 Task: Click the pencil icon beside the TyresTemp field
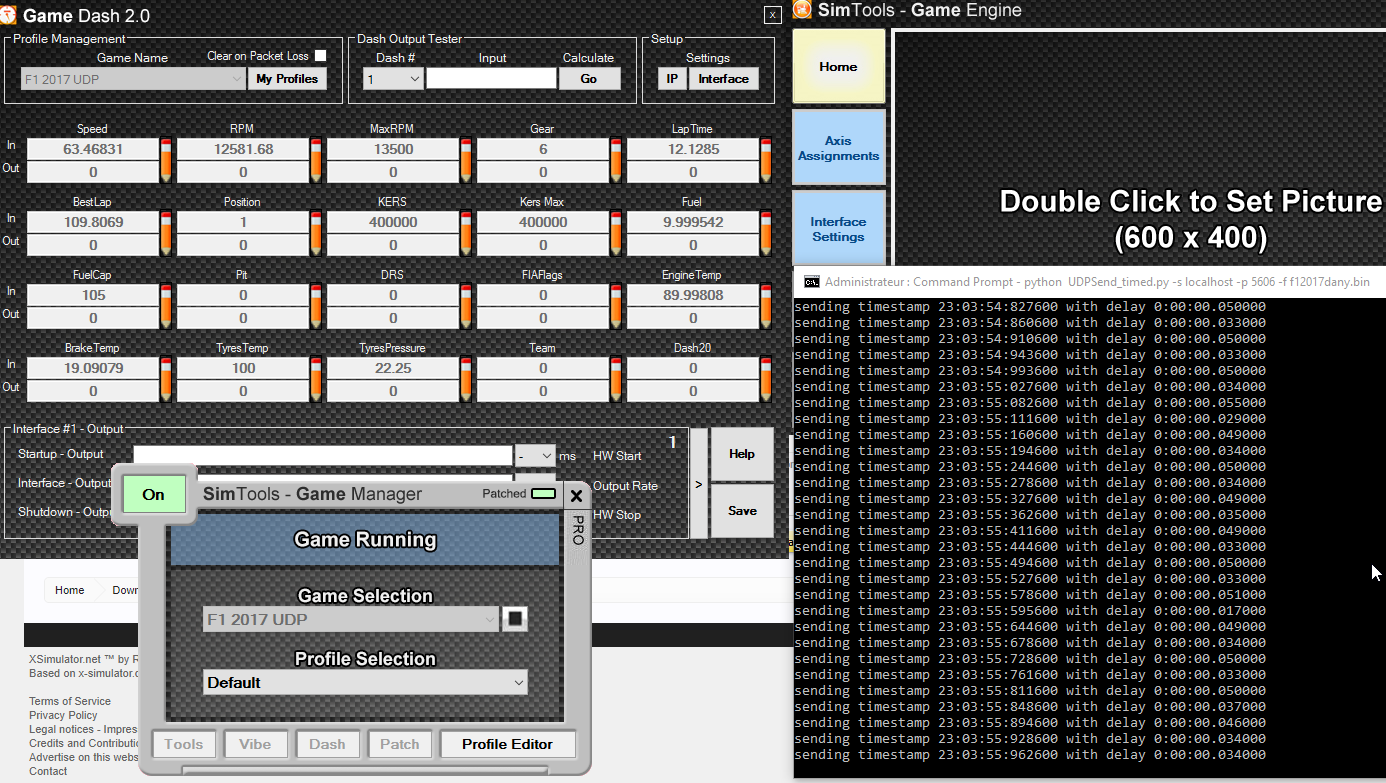click(316, 378)
